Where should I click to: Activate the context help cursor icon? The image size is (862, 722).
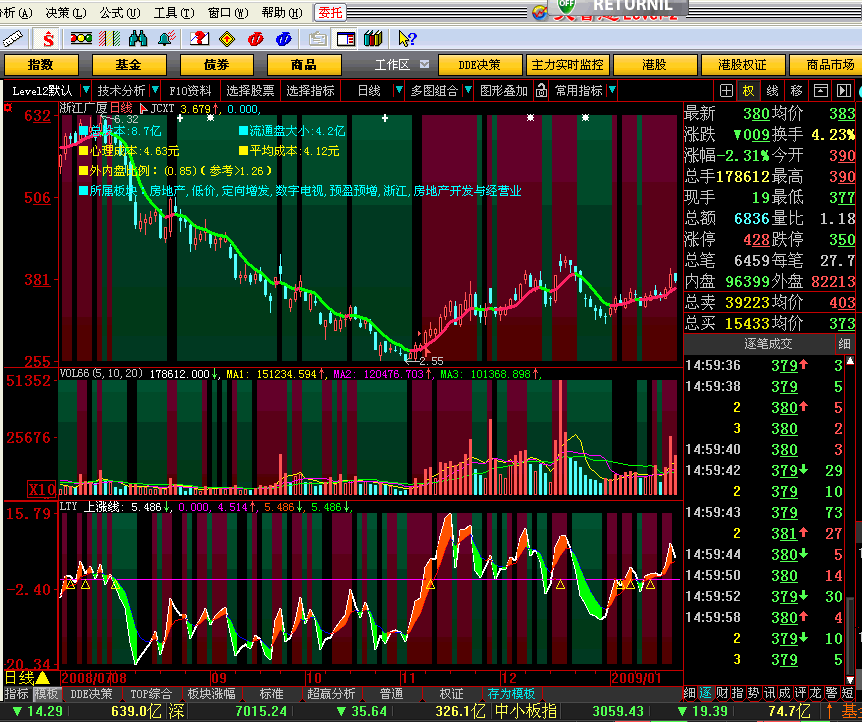point(407,38)
